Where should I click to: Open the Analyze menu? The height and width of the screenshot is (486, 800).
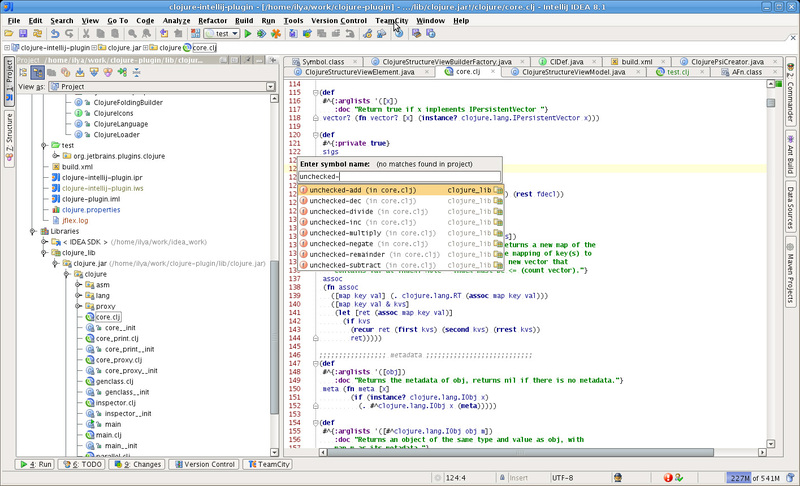(176, 21)
